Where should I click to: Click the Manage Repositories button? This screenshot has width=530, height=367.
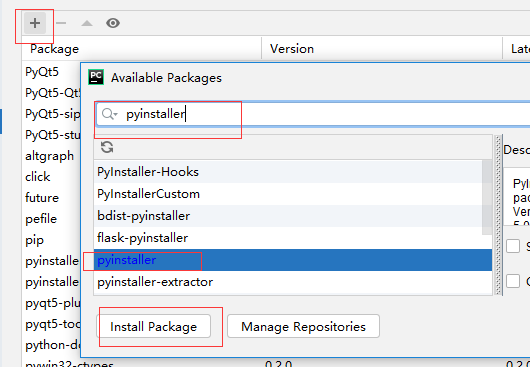tap(303, 326)
